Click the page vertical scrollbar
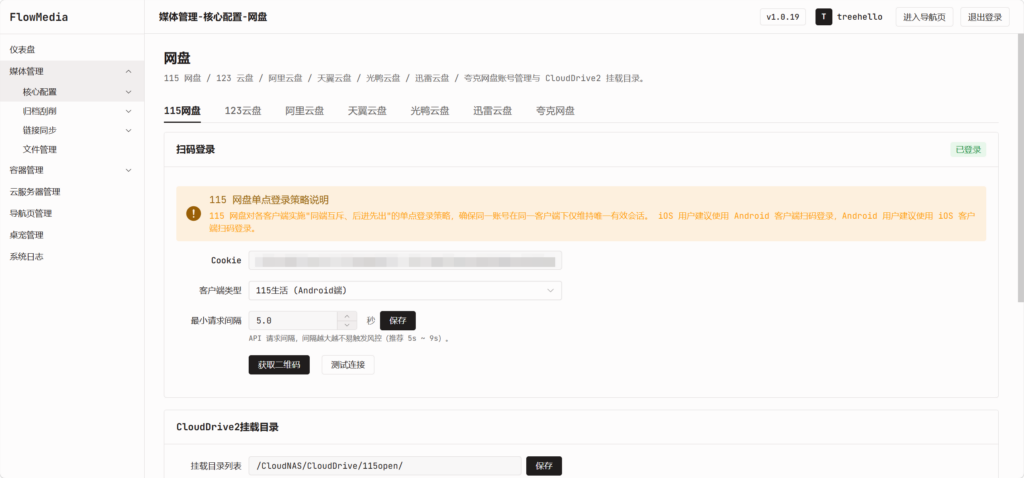 (1020, 168)
